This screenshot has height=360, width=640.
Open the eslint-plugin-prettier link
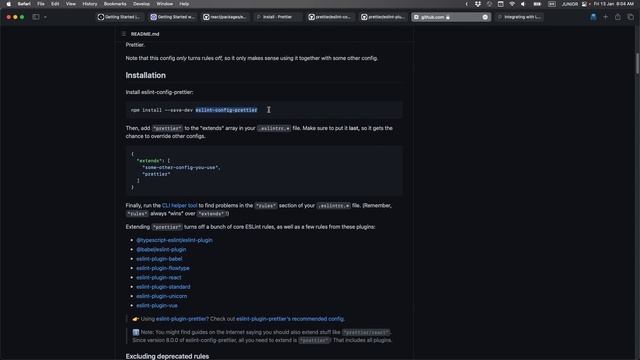[181, 319]
